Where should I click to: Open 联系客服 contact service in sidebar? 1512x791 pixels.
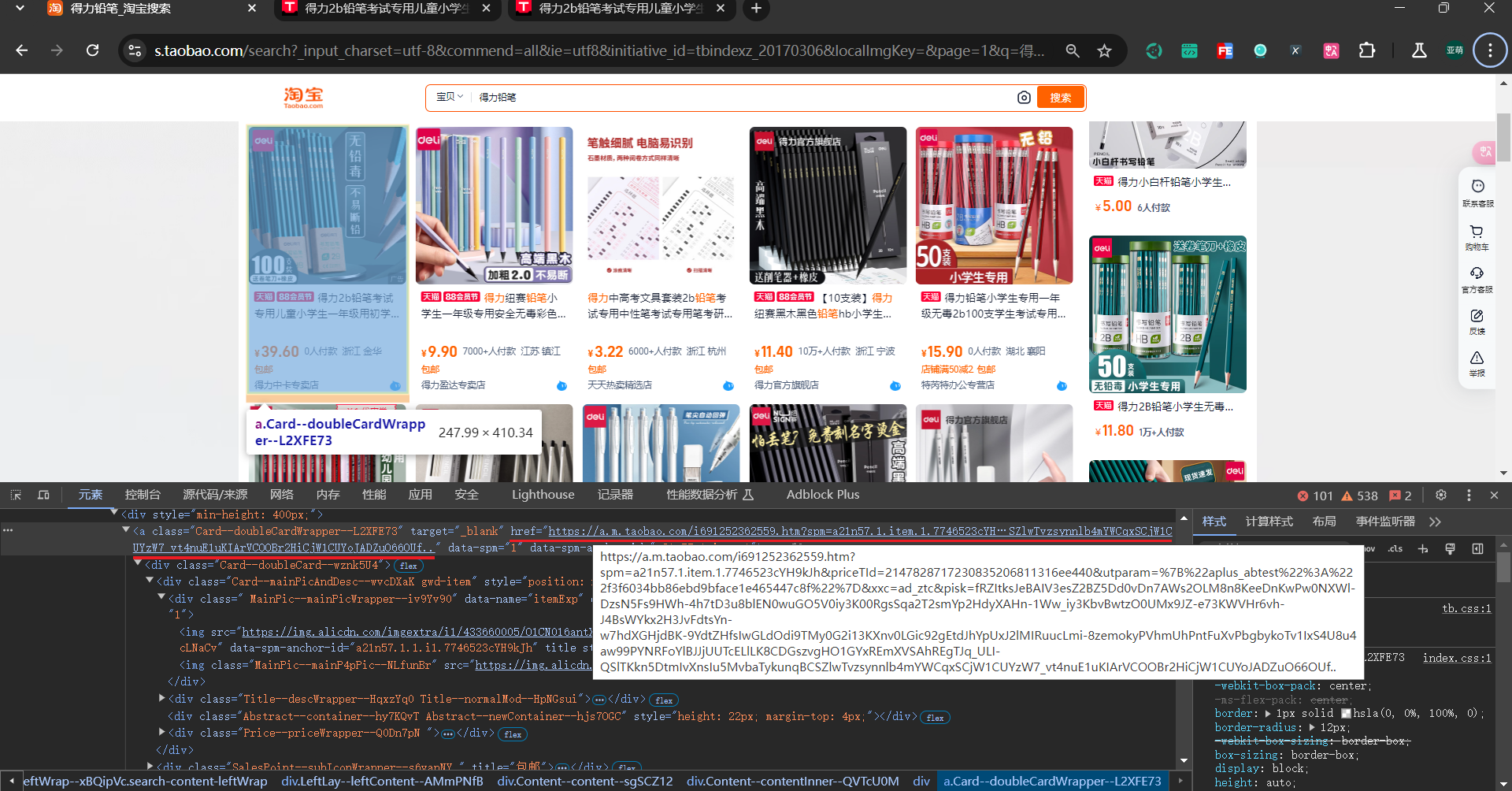[1477, 192]
